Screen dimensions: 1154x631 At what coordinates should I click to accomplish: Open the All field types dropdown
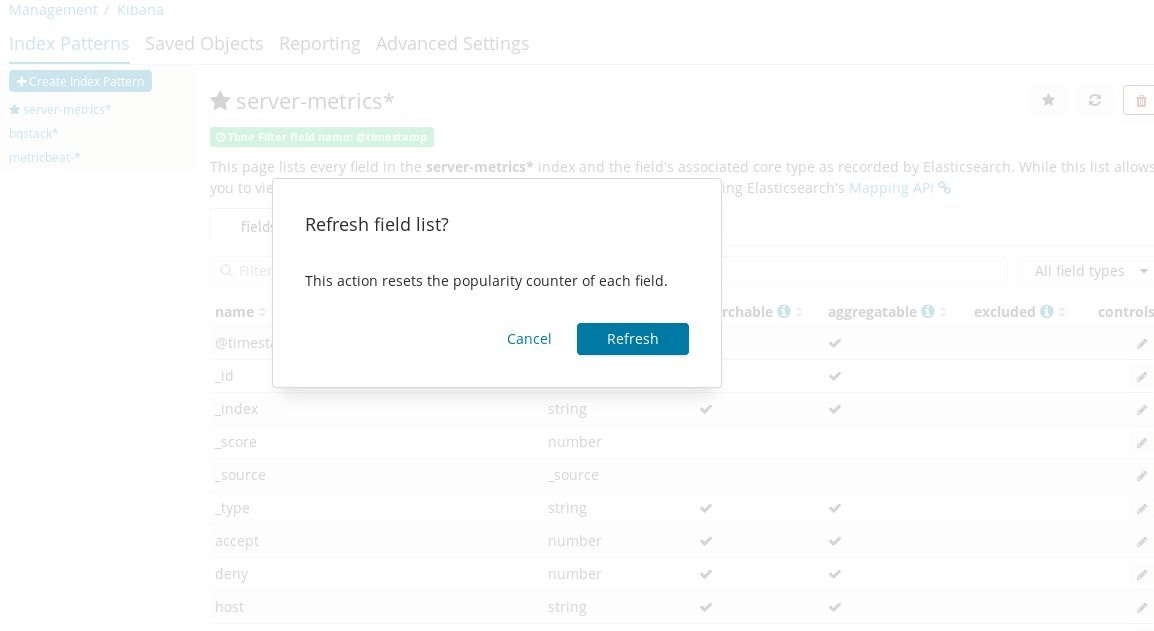(x=1087, y=271)
